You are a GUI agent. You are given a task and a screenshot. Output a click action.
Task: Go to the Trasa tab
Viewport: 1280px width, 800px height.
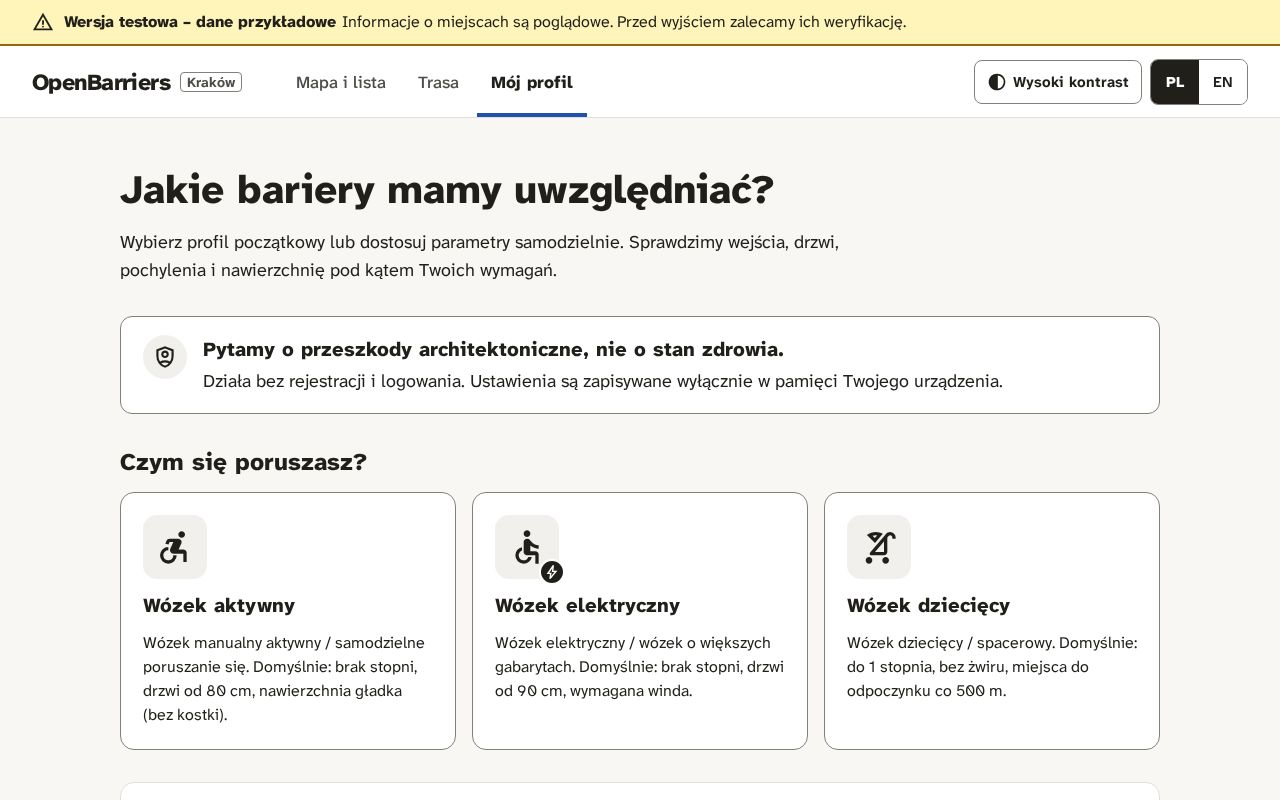tap(438, 82)
